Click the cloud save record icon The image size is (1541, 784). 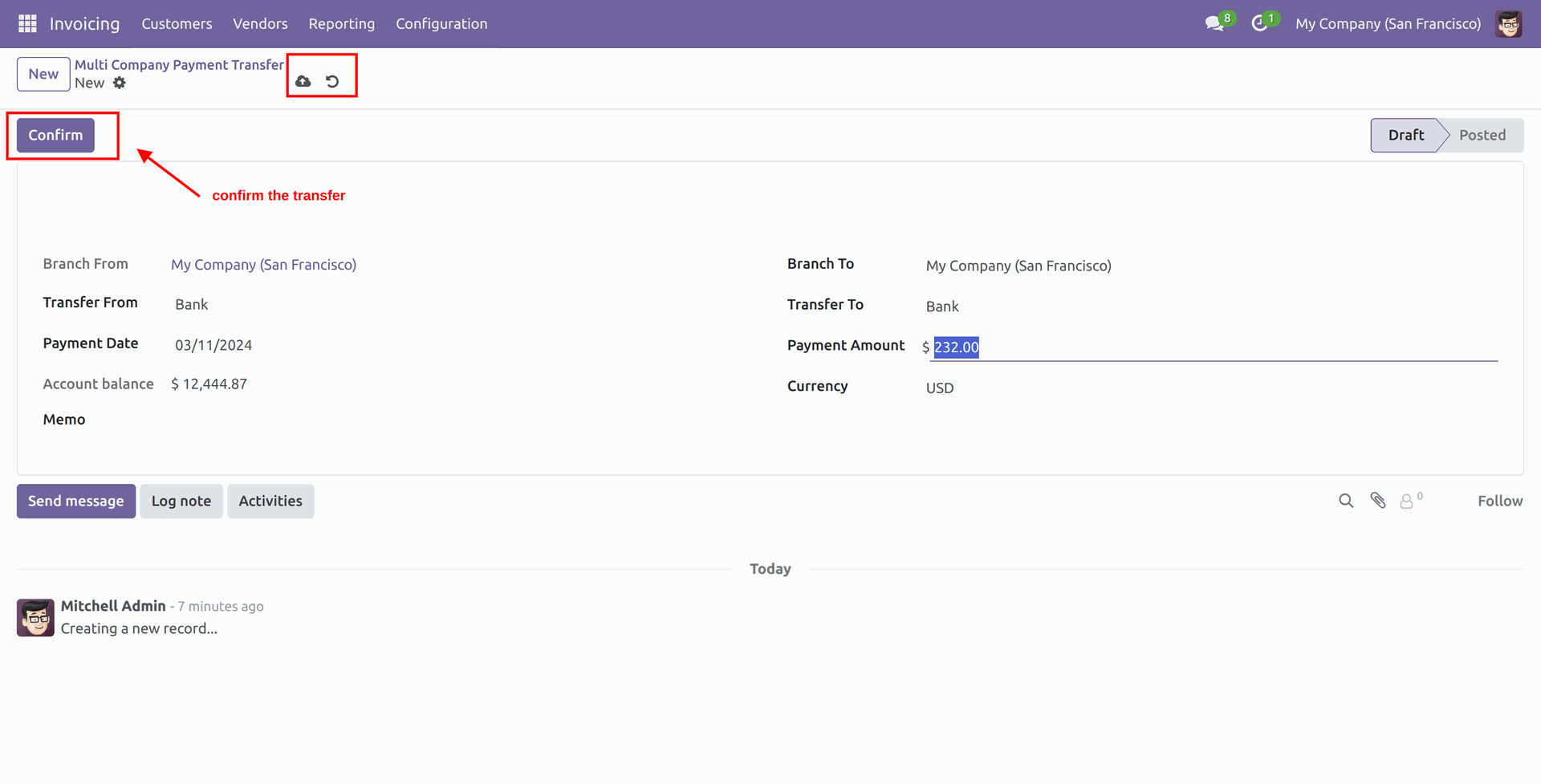pyautogui.click(x=303, y=81)
